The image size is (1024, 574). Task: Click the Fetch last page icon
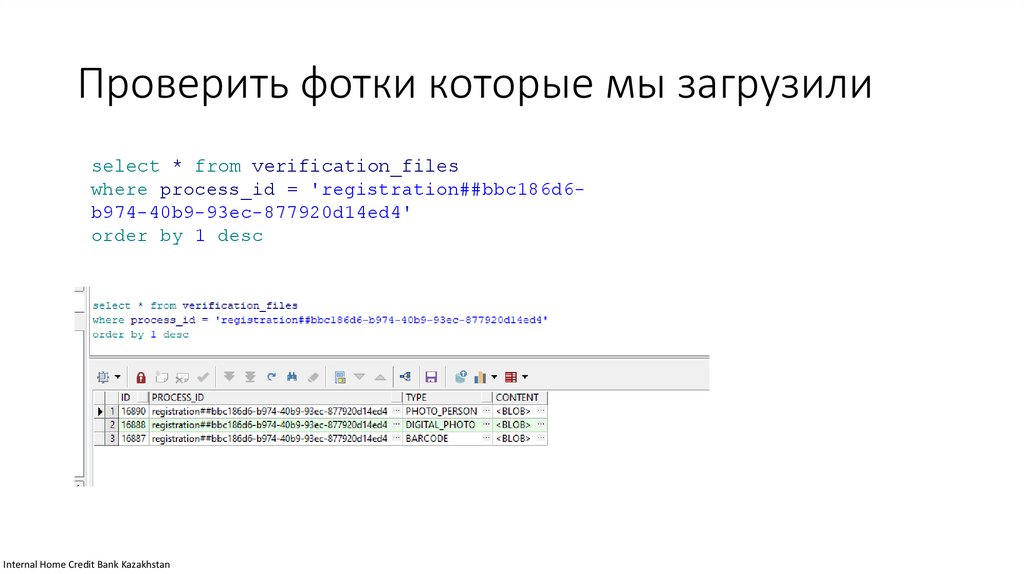250,377
